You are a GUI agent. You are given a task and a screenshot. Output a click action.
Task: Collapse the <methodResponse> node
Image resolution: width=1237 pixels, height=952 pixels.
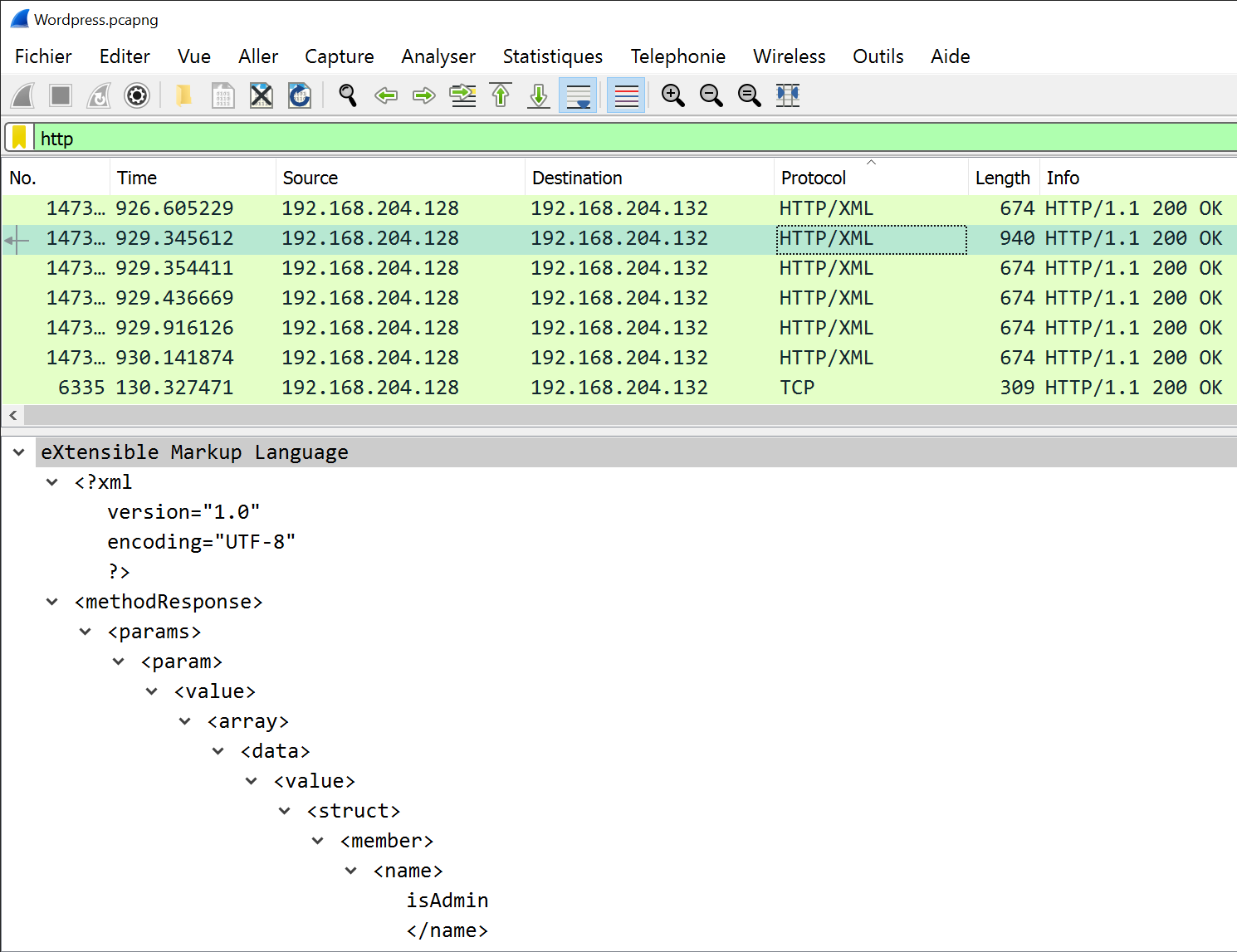(x=52, y=602)
